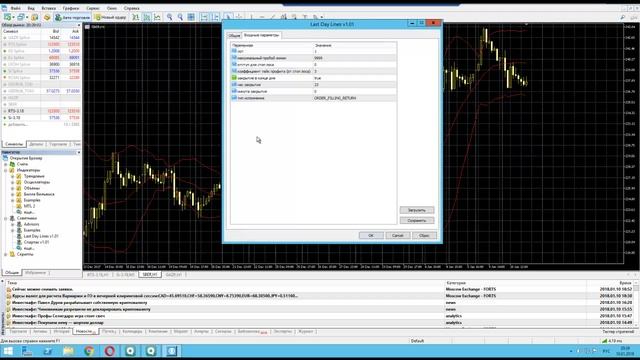This screenshot has height=360, width=640.
Task: Toggle the Auto Trading button in toolbar
Action: click(x=73, y=18)
